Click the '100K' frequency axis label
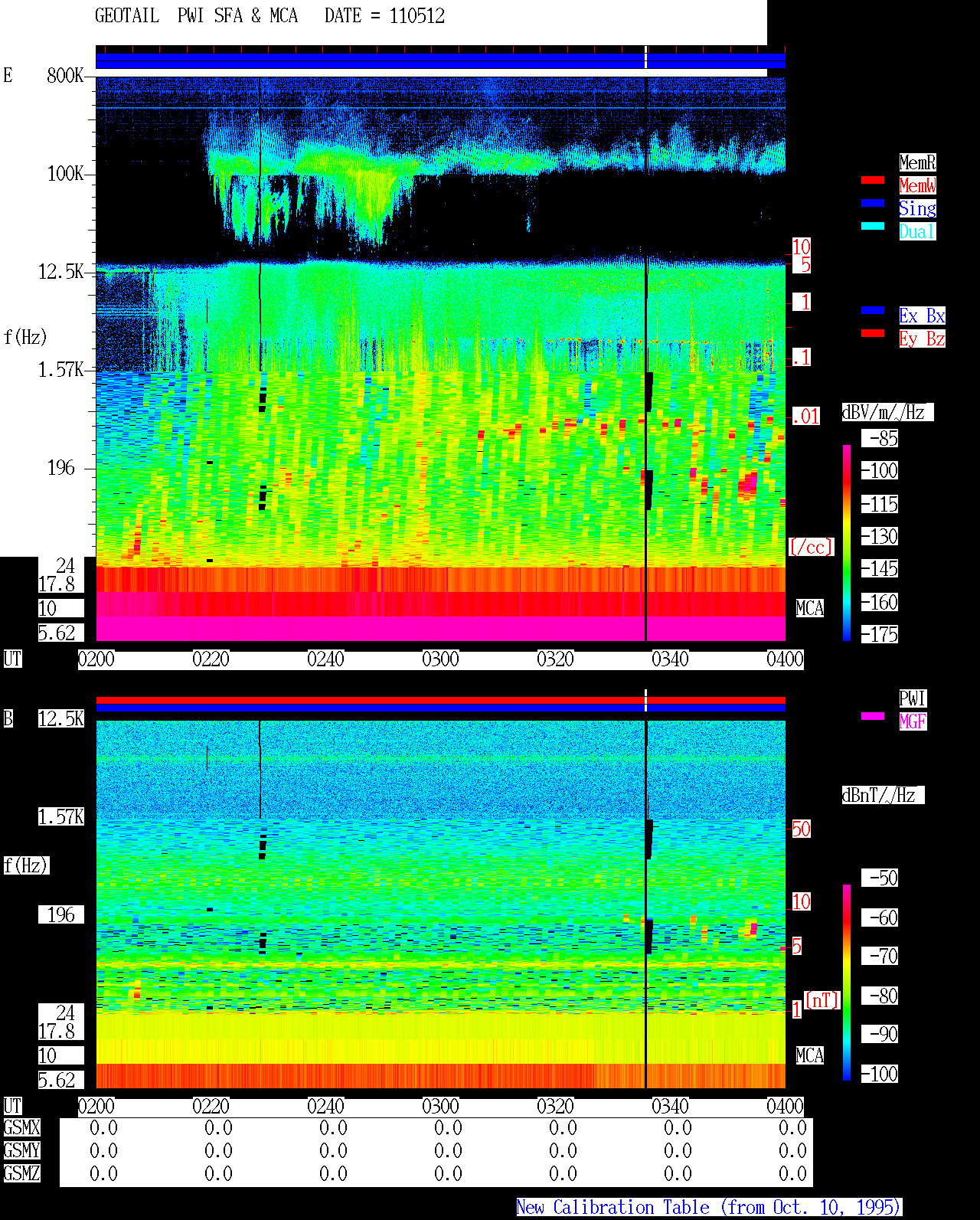Image resolution: width=980 pixels, height=1220 pixels. pyautogui.click(x=65, y=174)
